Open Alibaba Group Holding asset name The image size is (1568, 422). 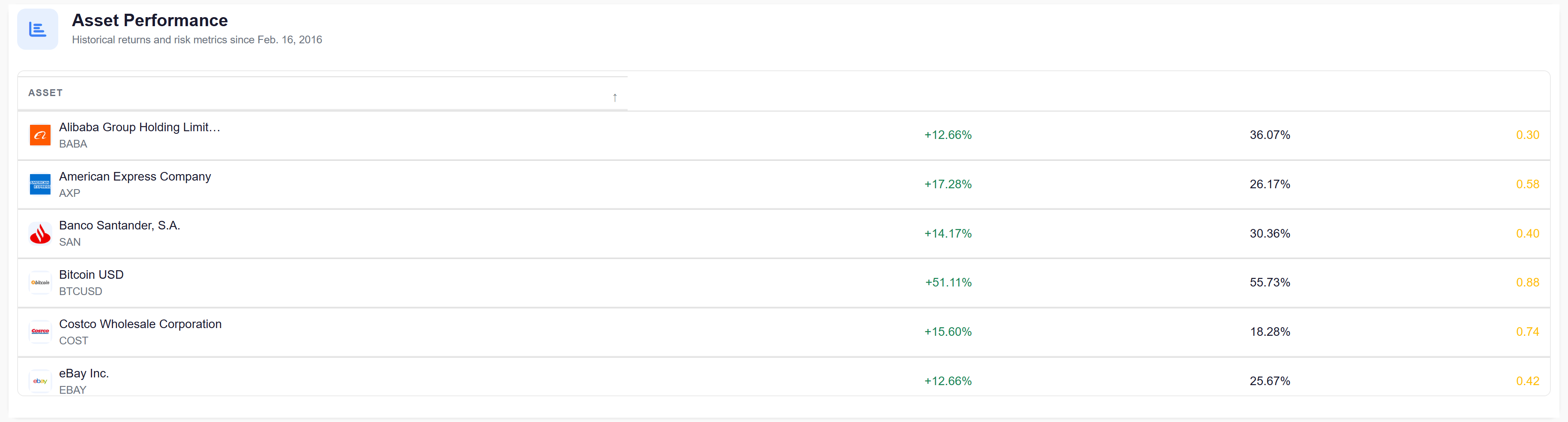click(139, 127)
